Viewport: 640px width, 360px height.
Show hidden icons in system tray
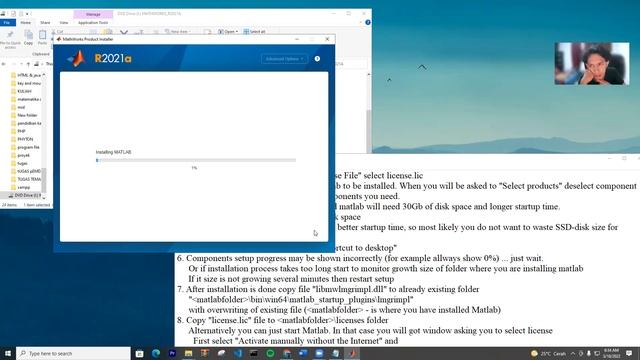pyautogui.click(x=573, y=353)
